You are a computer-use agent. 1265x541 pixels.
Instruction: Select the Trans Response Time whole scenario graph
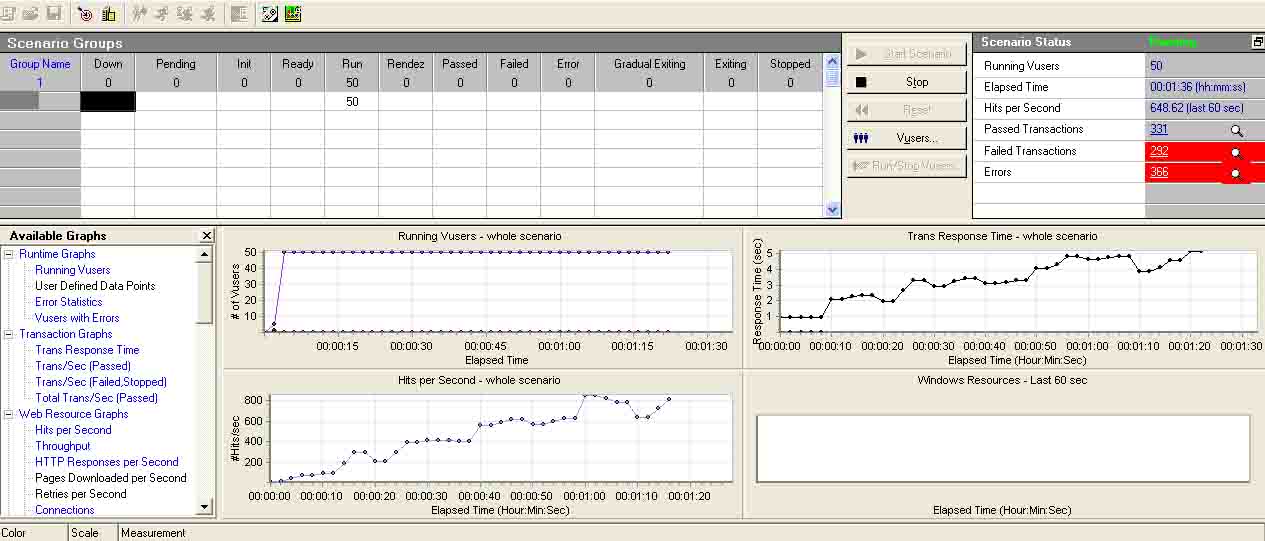(1003, 297)
